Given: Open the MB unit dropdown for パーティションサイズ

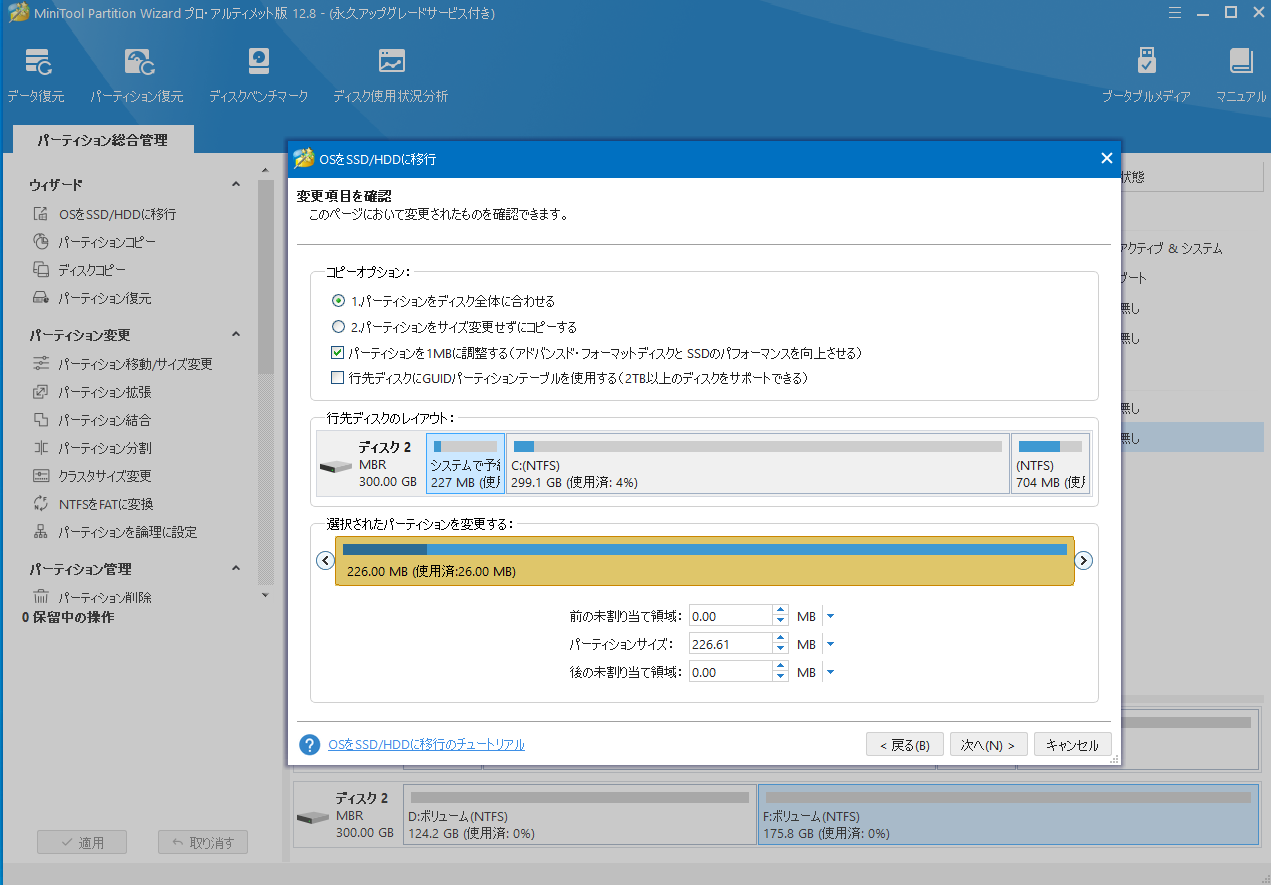Looking at the screenshot, I should pos(830,643).
